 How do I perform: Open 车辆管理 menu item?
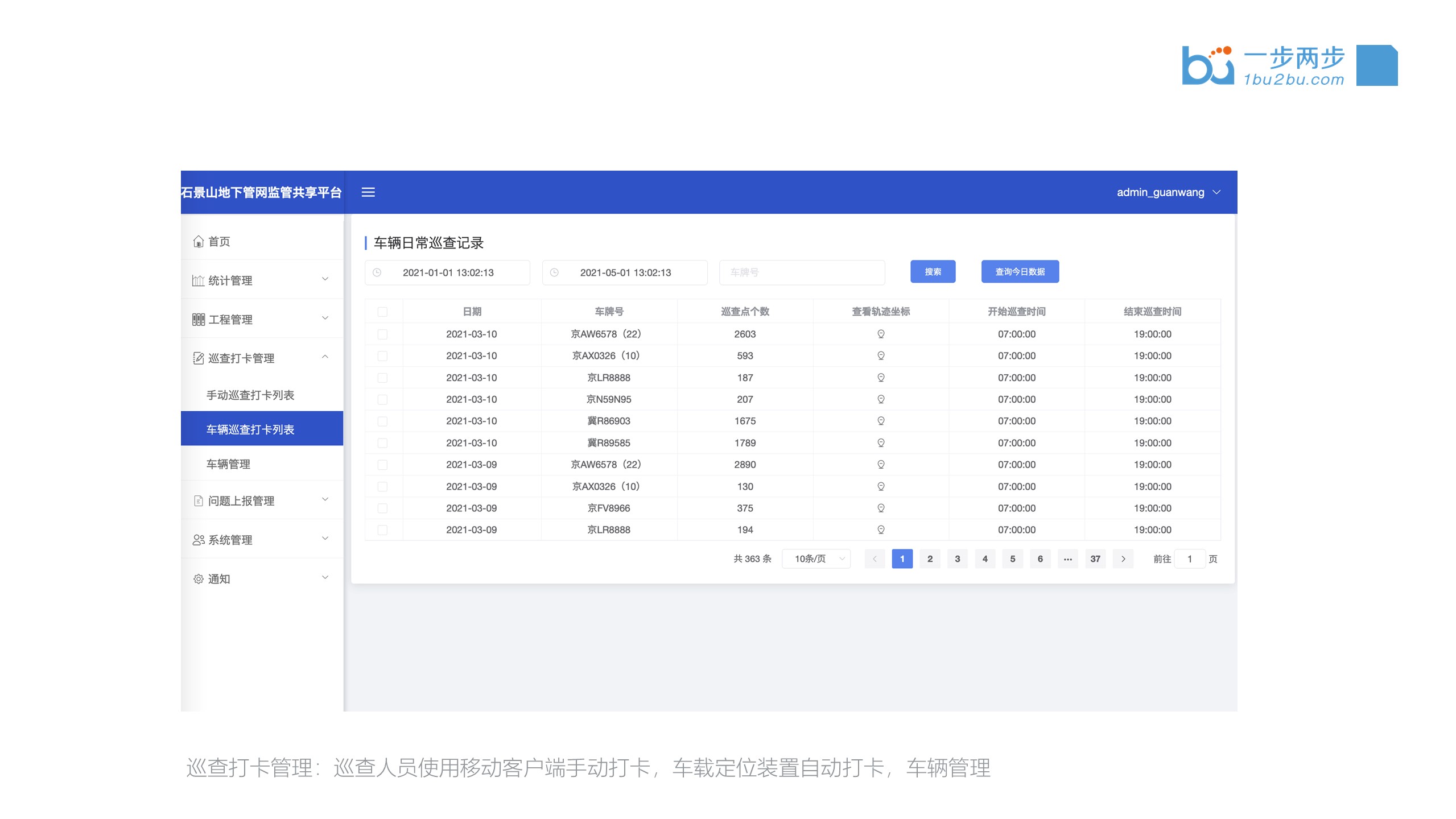pos(262,464)
